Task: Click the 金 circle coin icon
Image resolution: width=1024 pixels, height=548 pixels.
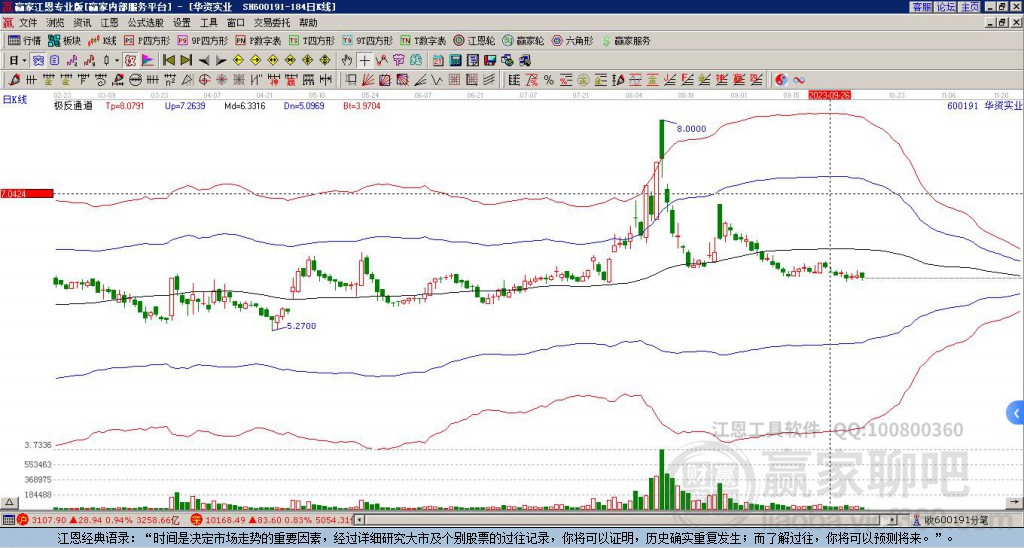Action: [x=583, y=80]
